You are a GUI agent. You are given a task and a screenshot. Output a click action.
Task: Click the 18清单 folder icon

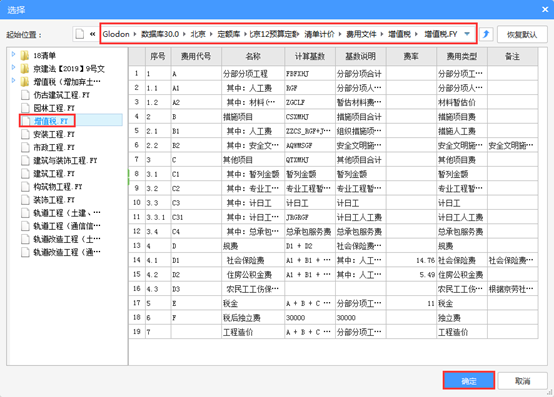click(x=25, y=55)
